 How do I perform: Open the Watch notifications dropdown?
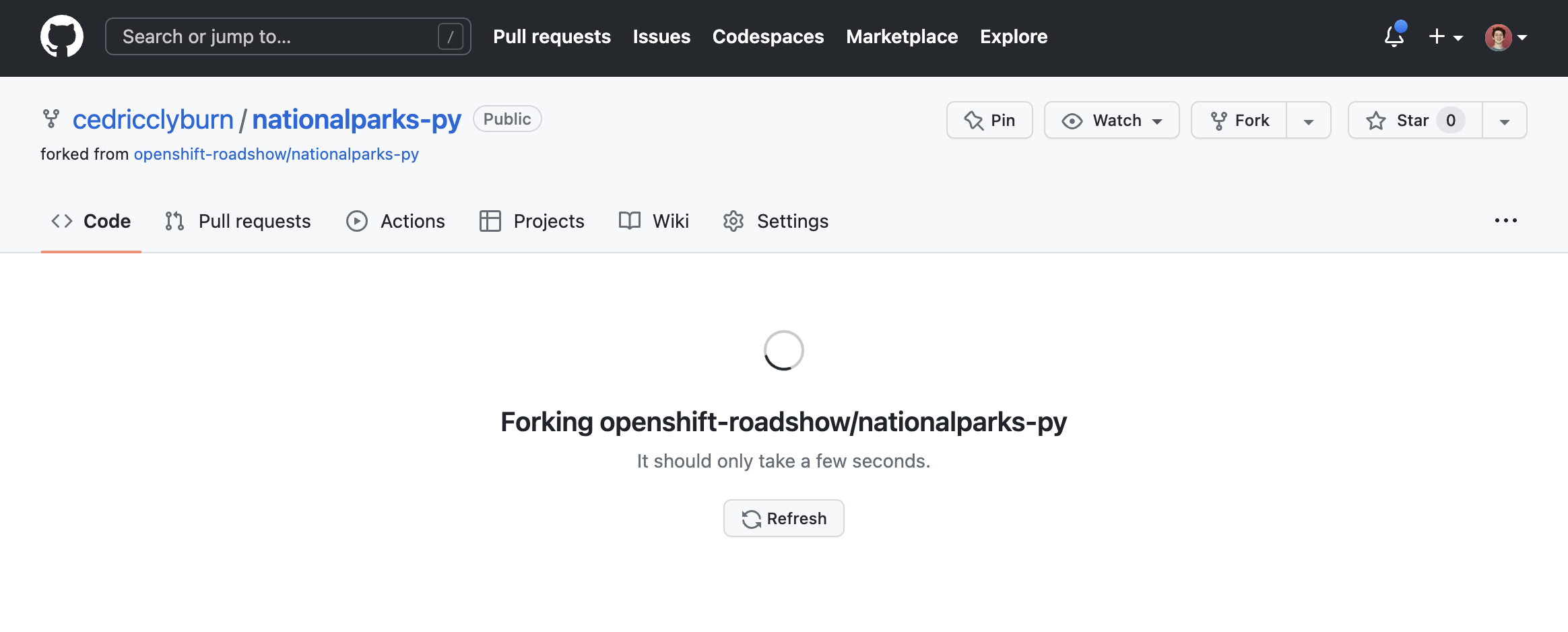click(x=1111, y=120)
